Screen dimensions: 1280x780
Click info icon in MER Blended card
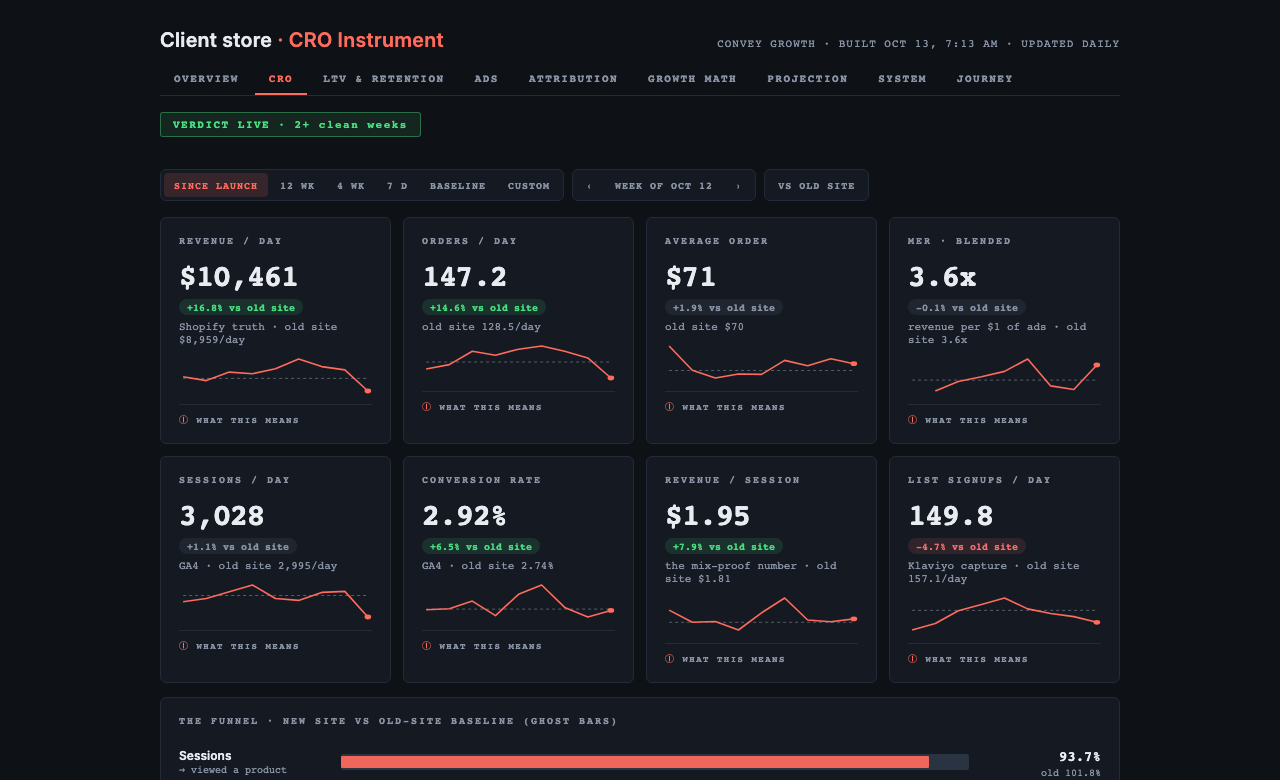pos(912,420)
